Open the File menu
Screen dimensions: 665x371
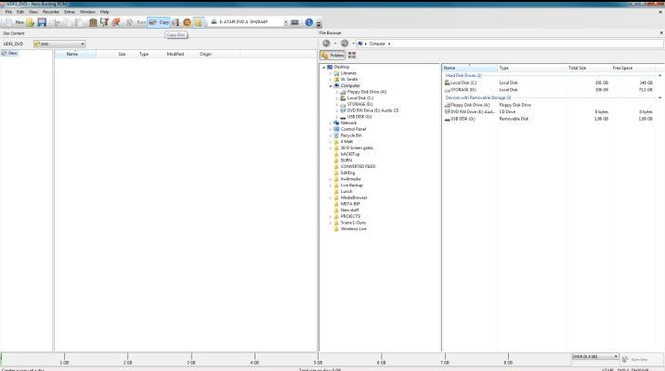[8, 12]
